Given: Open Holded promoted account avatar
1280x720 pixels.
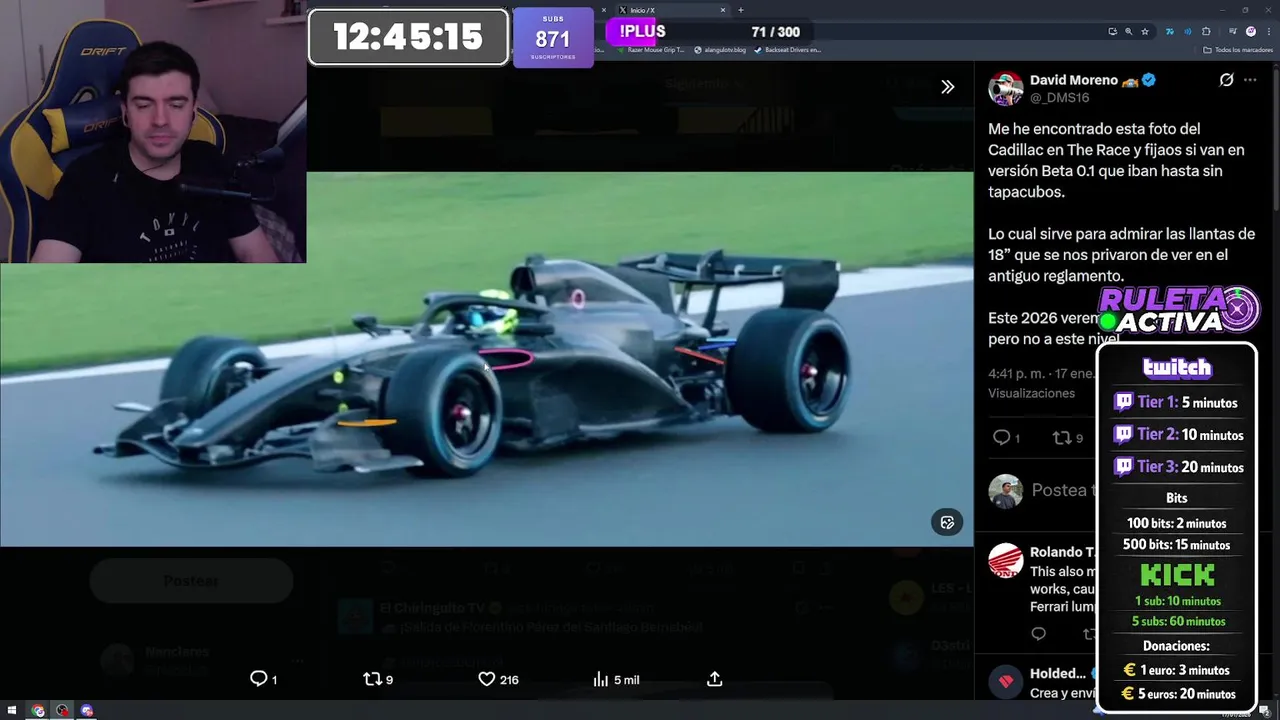Looking at the screenshot, I should (1006, 681).
